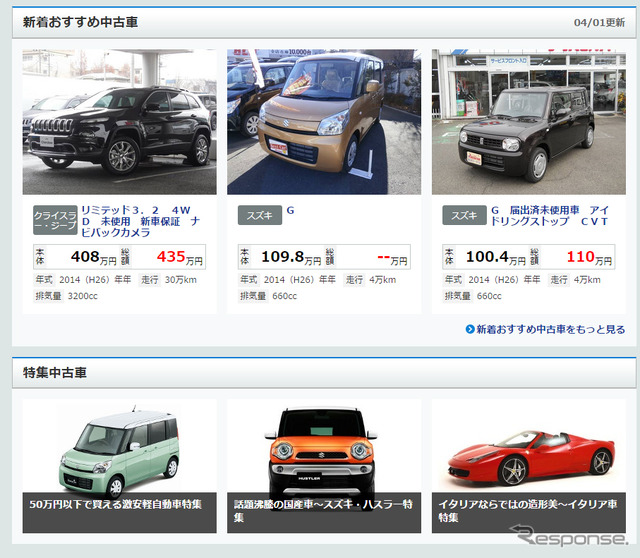The image size is (640, 558).
Task: Click the スズキ badge beside the plain G link
Action: [x=260, y=215]
